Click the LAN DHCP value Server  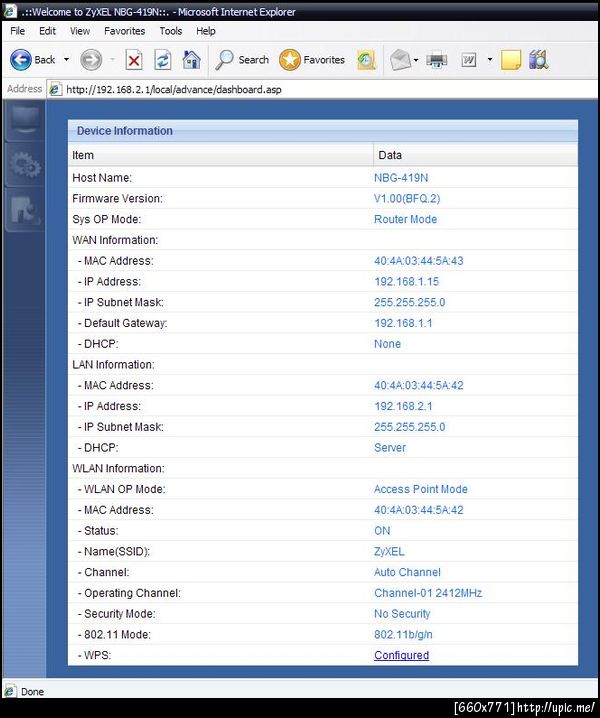point(390,448)
